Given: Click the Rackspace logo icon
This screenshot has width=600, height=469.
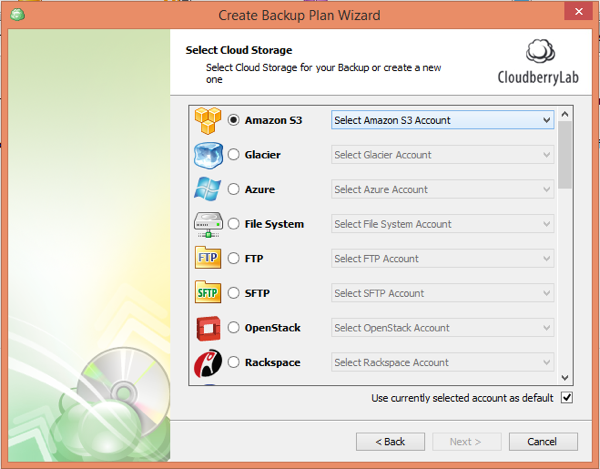Looking at the screenshot, I should [208, 363].
